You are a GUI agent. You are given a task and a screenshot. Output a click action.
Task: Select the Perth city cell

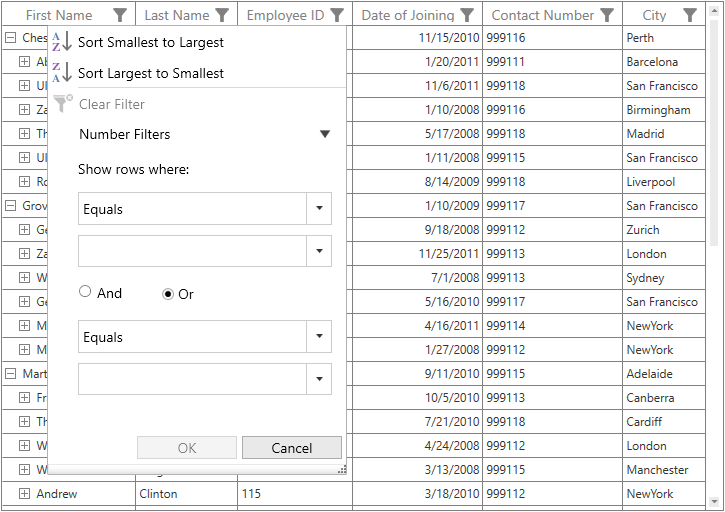coord(664,37)
